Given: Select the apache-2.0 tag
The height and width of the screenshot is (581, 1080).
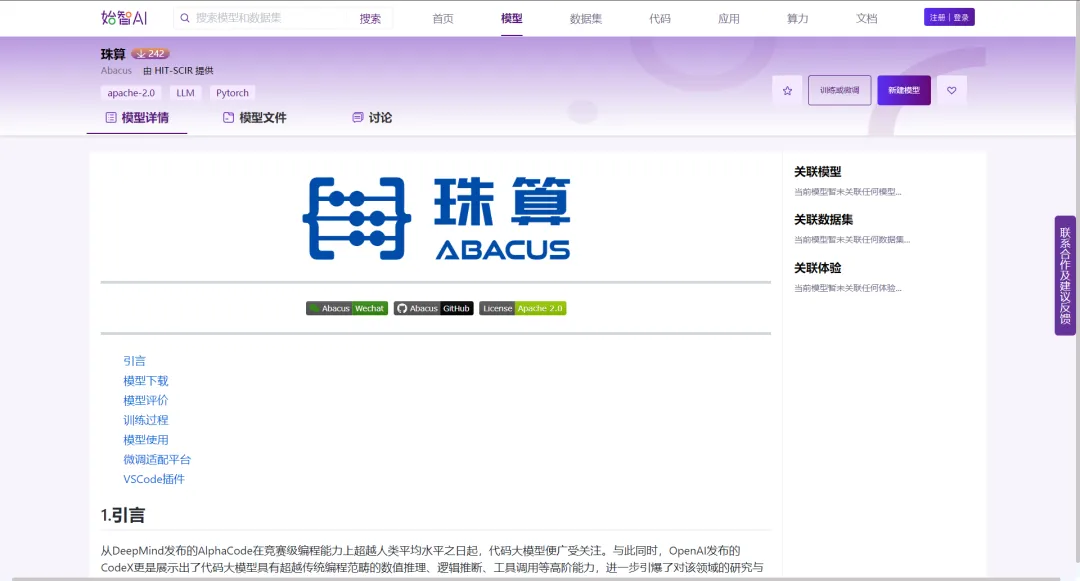Looking at the screenshot, I should [x=131, y=93].
